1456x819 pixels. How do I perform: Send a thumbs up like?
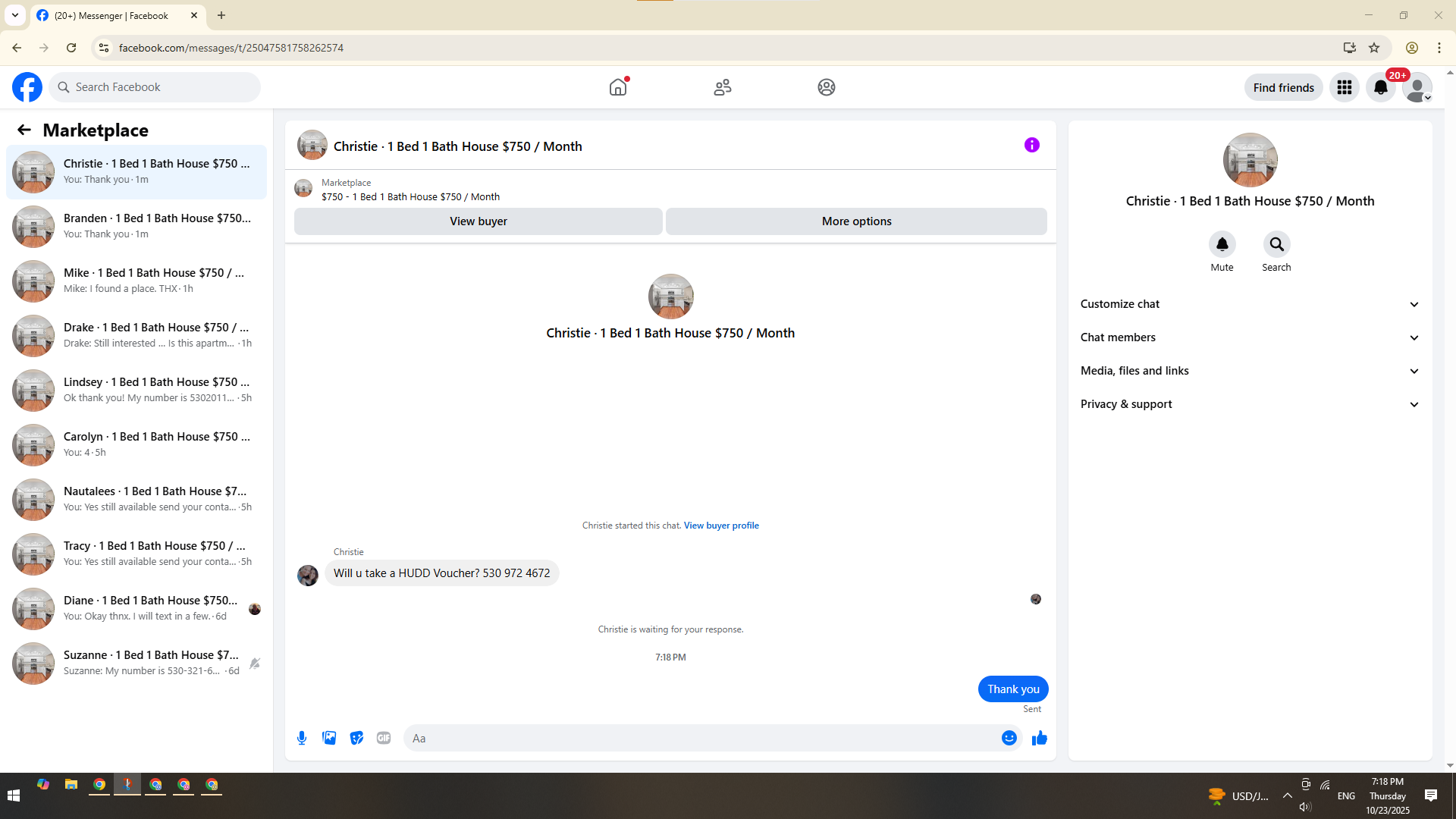pos(1039,738)
